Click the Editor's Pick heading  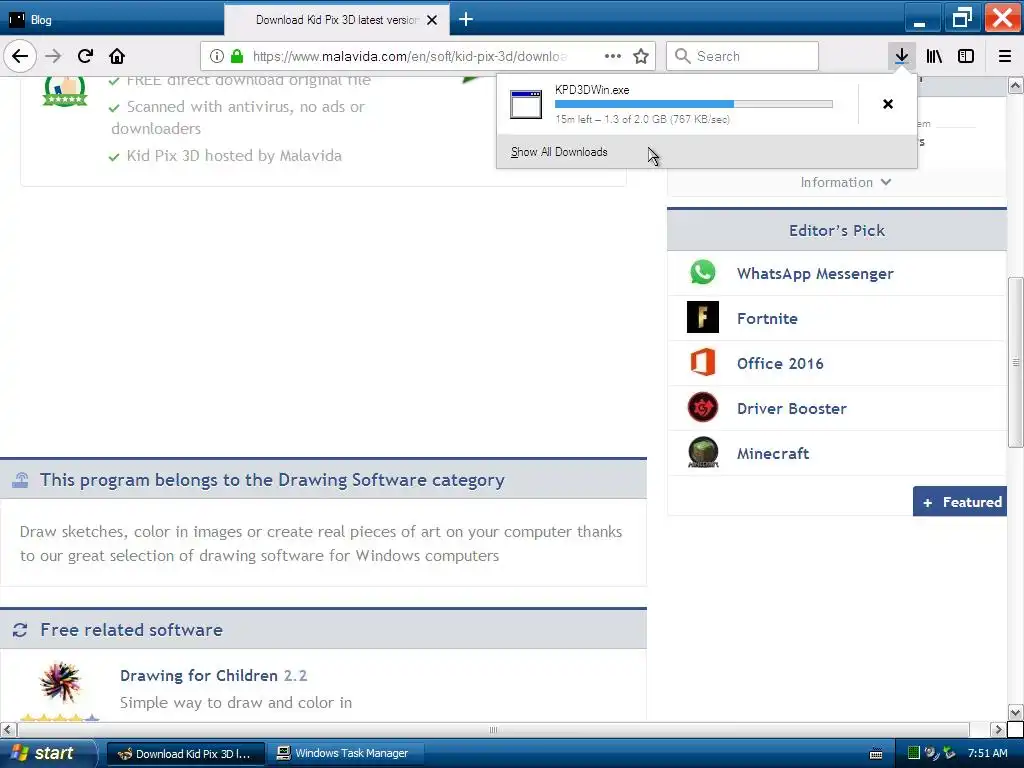click(x=837, y=231)
